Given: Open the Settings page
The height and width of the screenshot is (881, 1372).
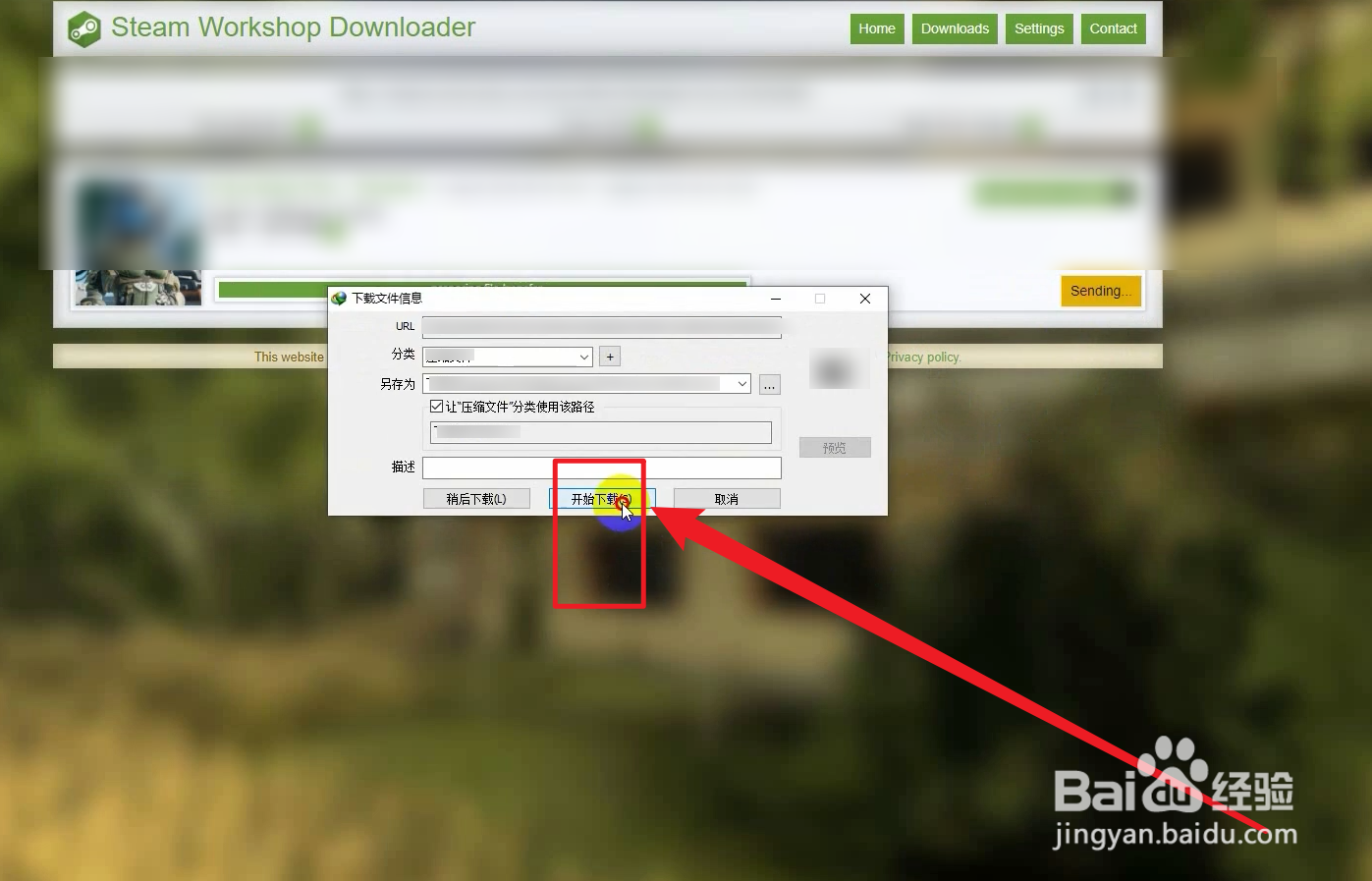Looking at the screenshot, I should [1039, 28].
